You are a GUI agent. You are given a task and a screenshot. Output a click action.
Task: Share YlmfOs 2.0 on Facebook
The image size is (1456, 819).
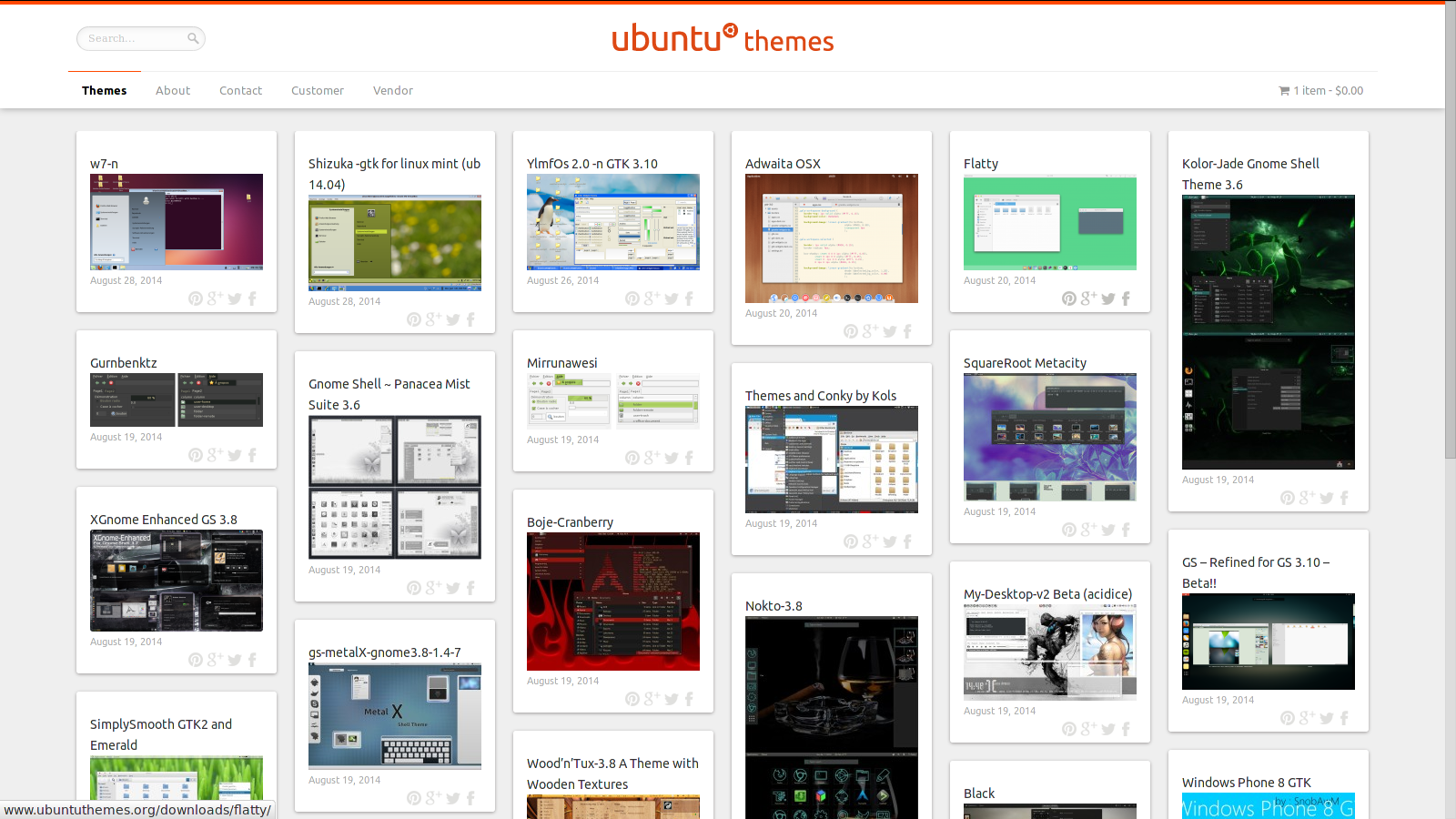click(x=689, y=298)
